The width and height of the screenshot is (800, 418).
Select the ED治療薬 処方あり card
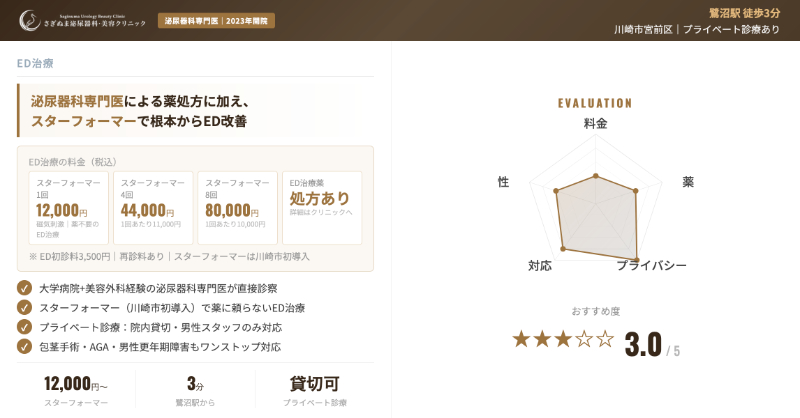coord(322,208)
